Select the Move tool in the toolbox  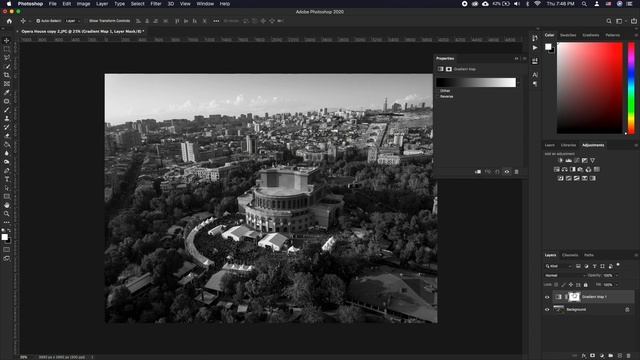[7, 40]
